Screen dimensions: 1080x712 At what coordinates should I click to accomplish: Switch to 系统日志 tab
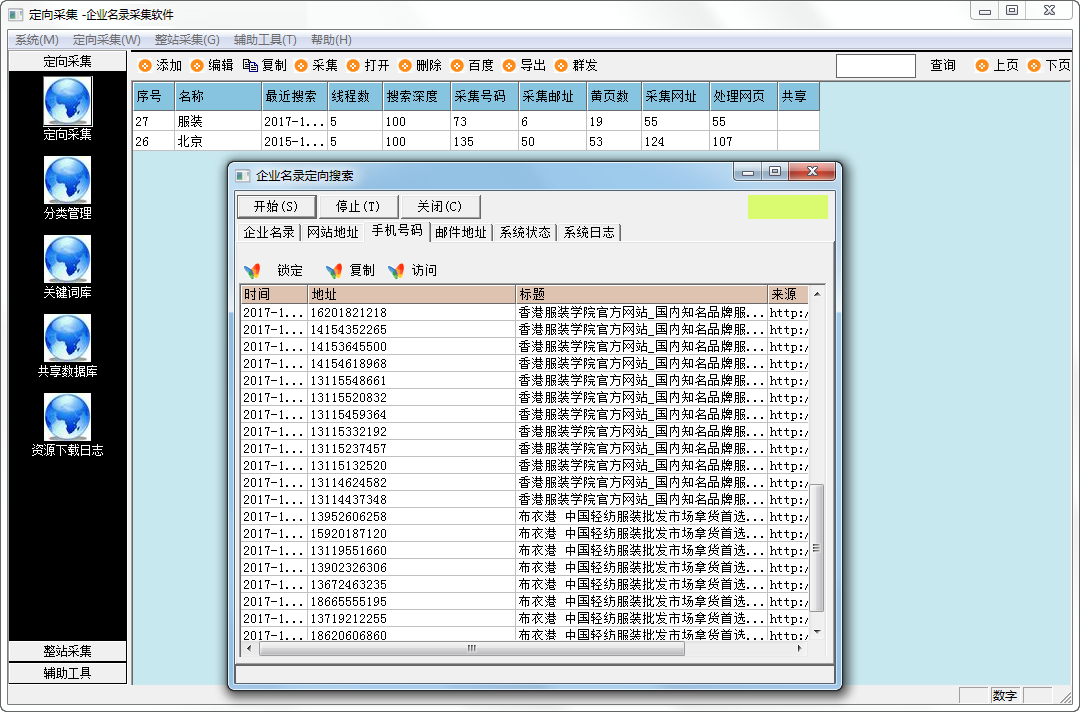[x=589, y=232]
